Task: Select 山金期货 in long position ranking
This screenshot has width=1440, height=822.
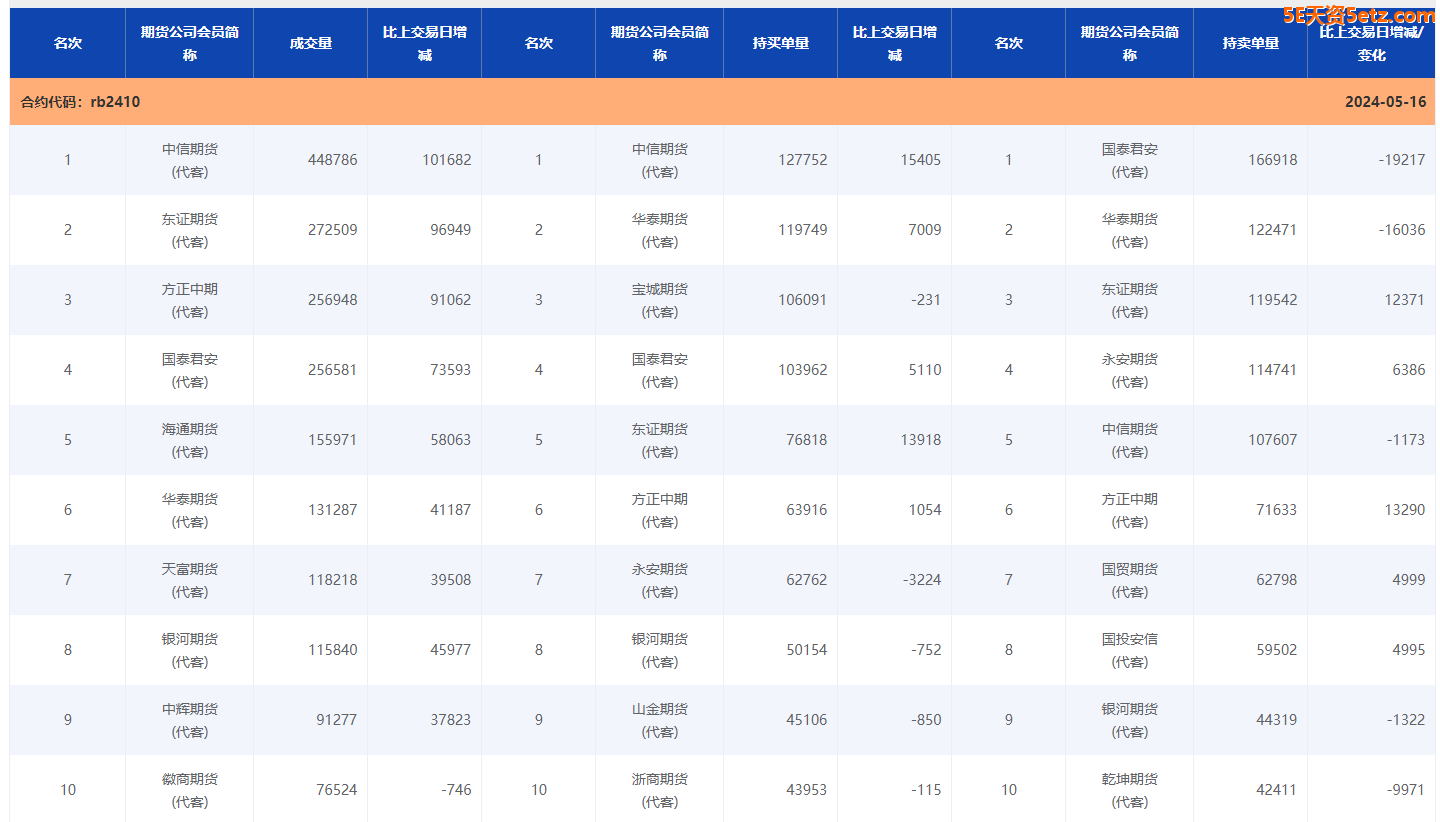Action: click(660, 709)
